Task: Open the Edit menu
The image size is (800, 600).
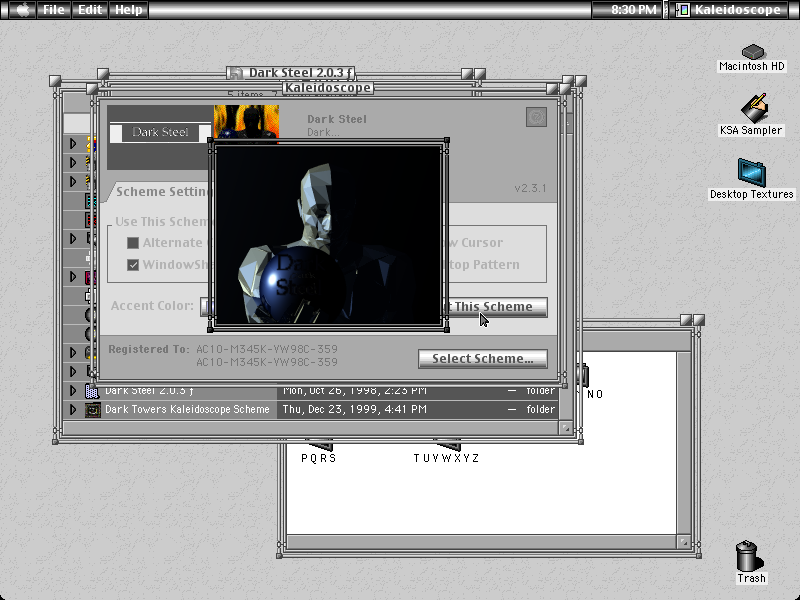Action: pos(90,9)
